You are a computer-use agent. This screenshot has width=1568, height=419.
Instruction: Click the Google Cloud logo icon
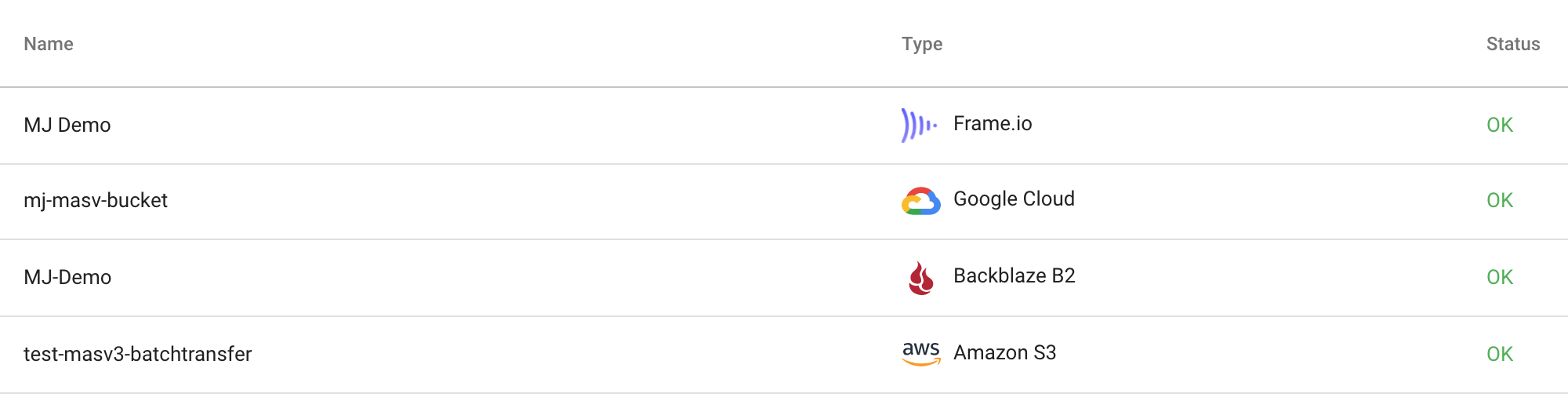click(x=920, y=201)
